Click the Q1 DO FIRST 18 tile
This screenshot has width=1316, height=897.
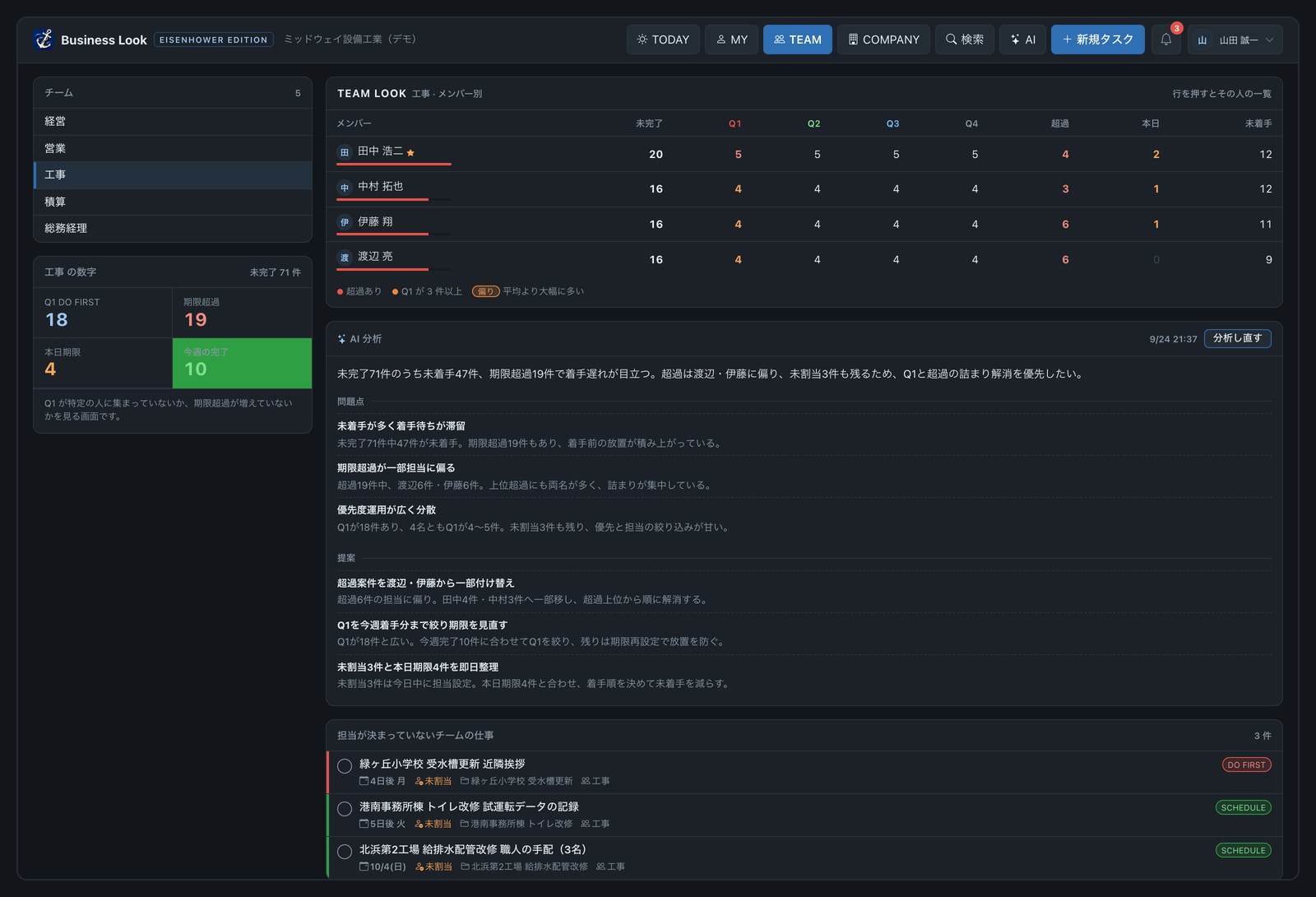(x=103, y=313)
